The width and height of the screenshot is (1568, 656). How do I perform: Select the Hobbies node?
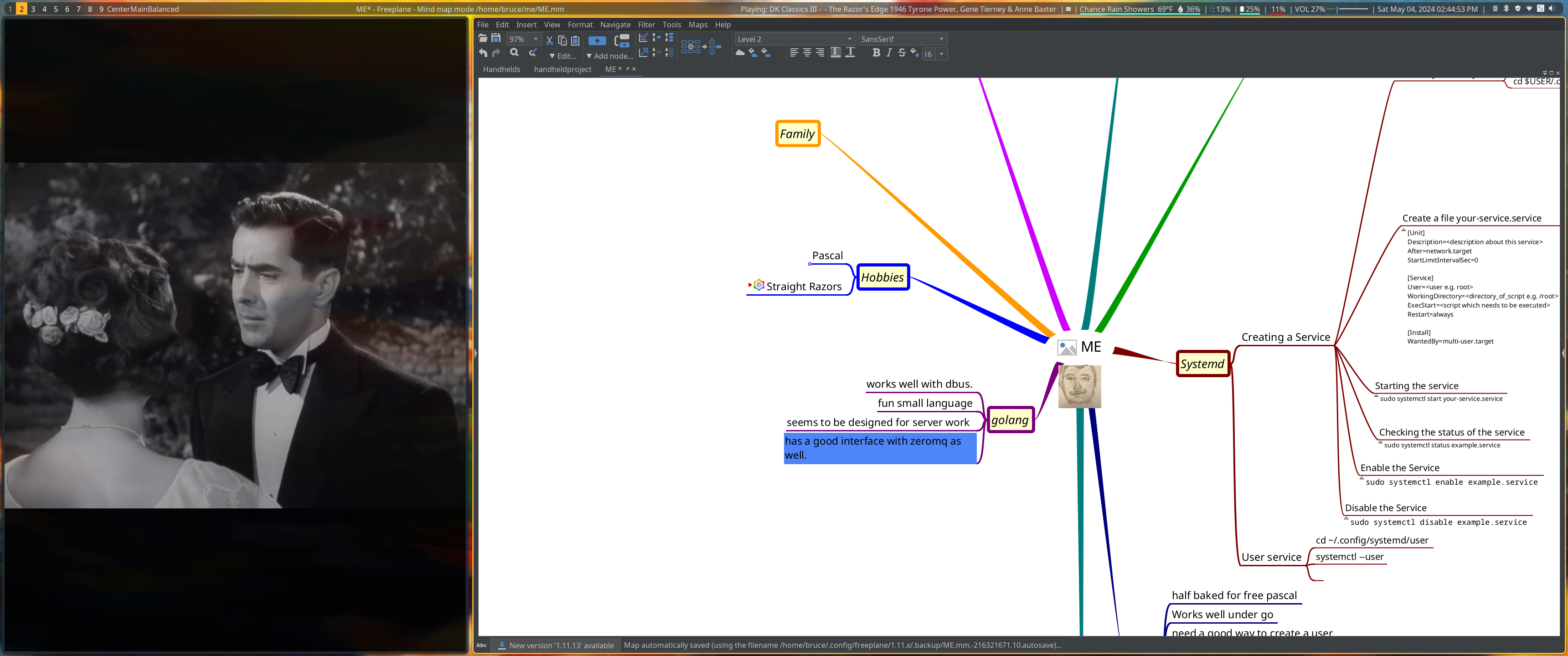point(882,277)
